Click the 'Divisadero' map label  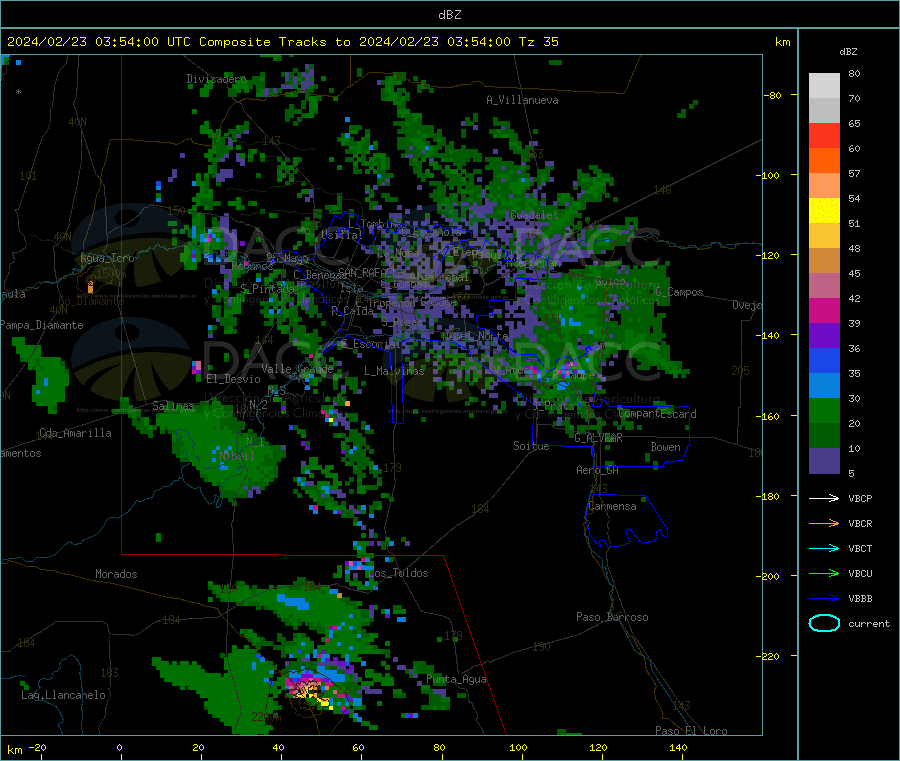[x=216, y=79]
